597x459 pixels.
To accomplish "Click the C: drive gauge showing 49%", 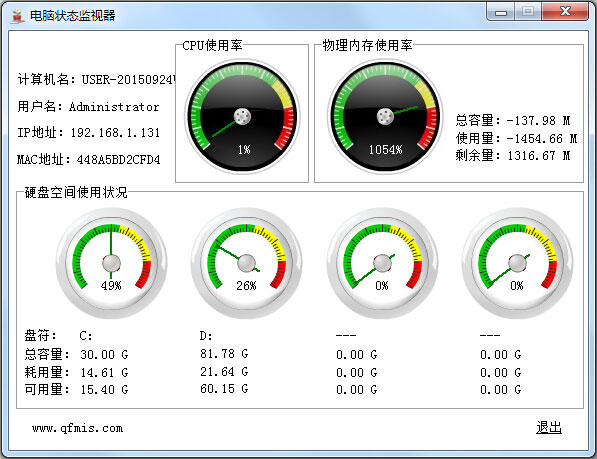I will (x=111, y=263).
